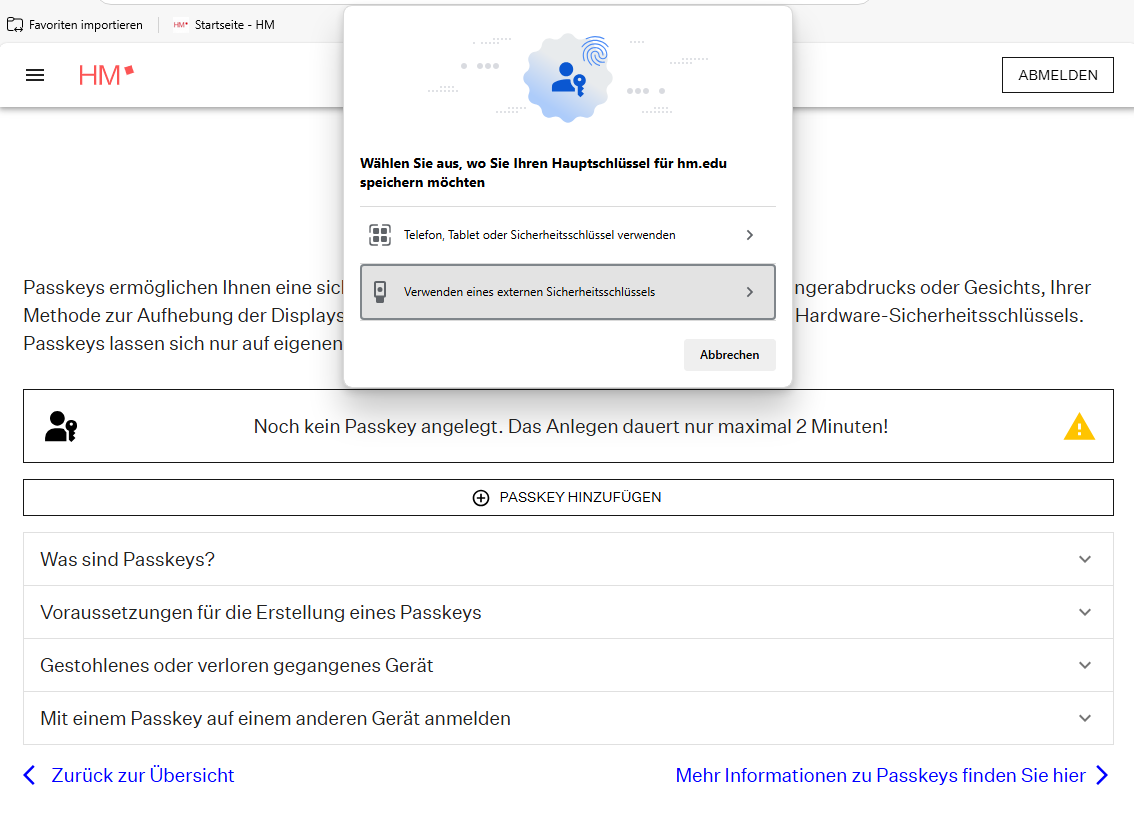Click the PASSKEY HINZUFÜGEN button

567,498
